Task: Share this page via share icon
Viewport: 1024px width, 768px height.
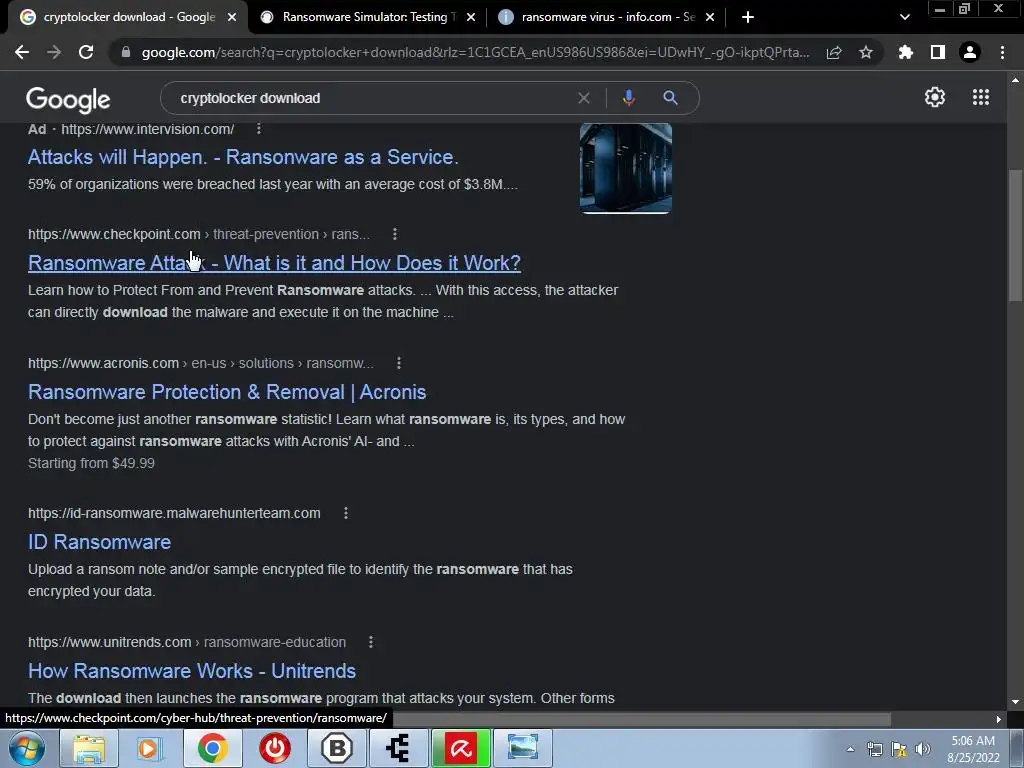Action: click(834, 52)
